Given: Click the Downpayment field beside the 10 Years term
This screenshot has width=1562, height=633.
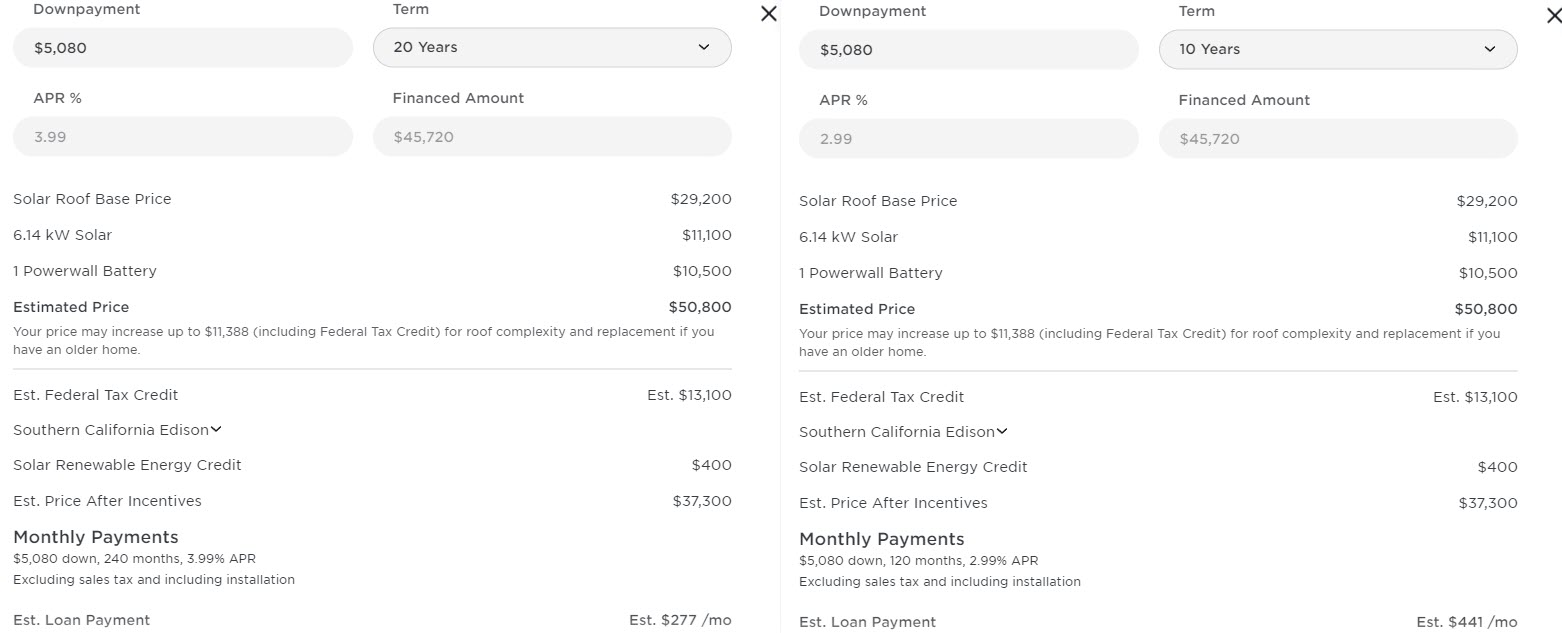Looking at the screenshot, I should (x=968, y=49).
